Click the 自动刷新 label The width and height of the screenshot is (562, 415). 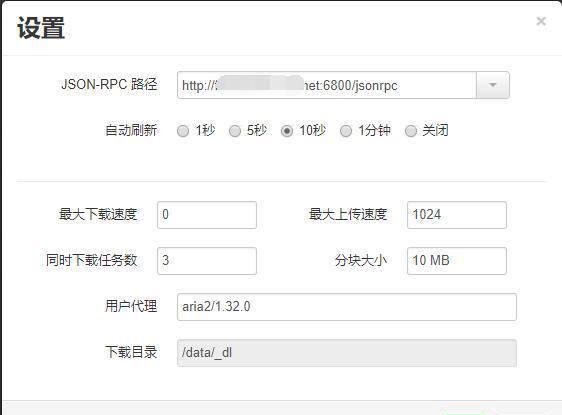point(131,130)
